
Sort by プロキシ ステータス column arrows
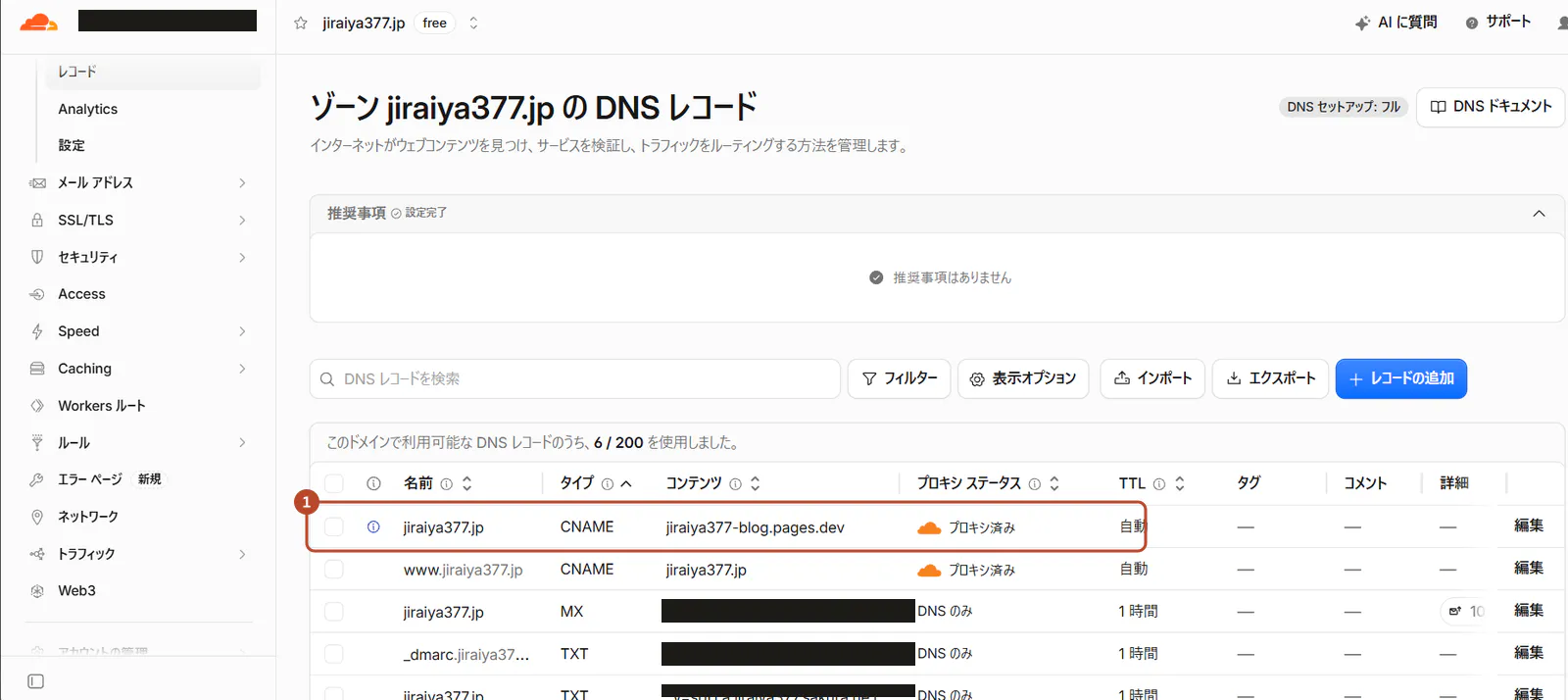(x=1054, y=483)
